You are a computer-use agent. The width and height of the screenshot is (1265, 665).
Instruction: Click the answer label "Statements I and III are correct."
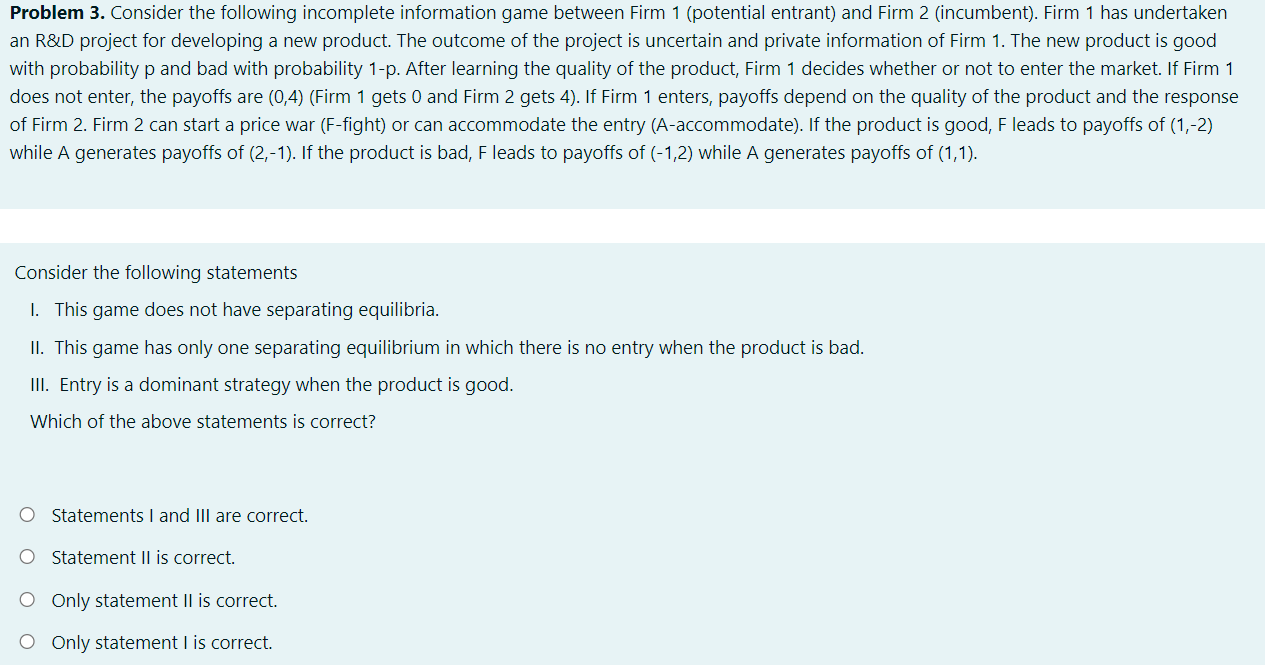pyautogui.click(x=180, y=516)
